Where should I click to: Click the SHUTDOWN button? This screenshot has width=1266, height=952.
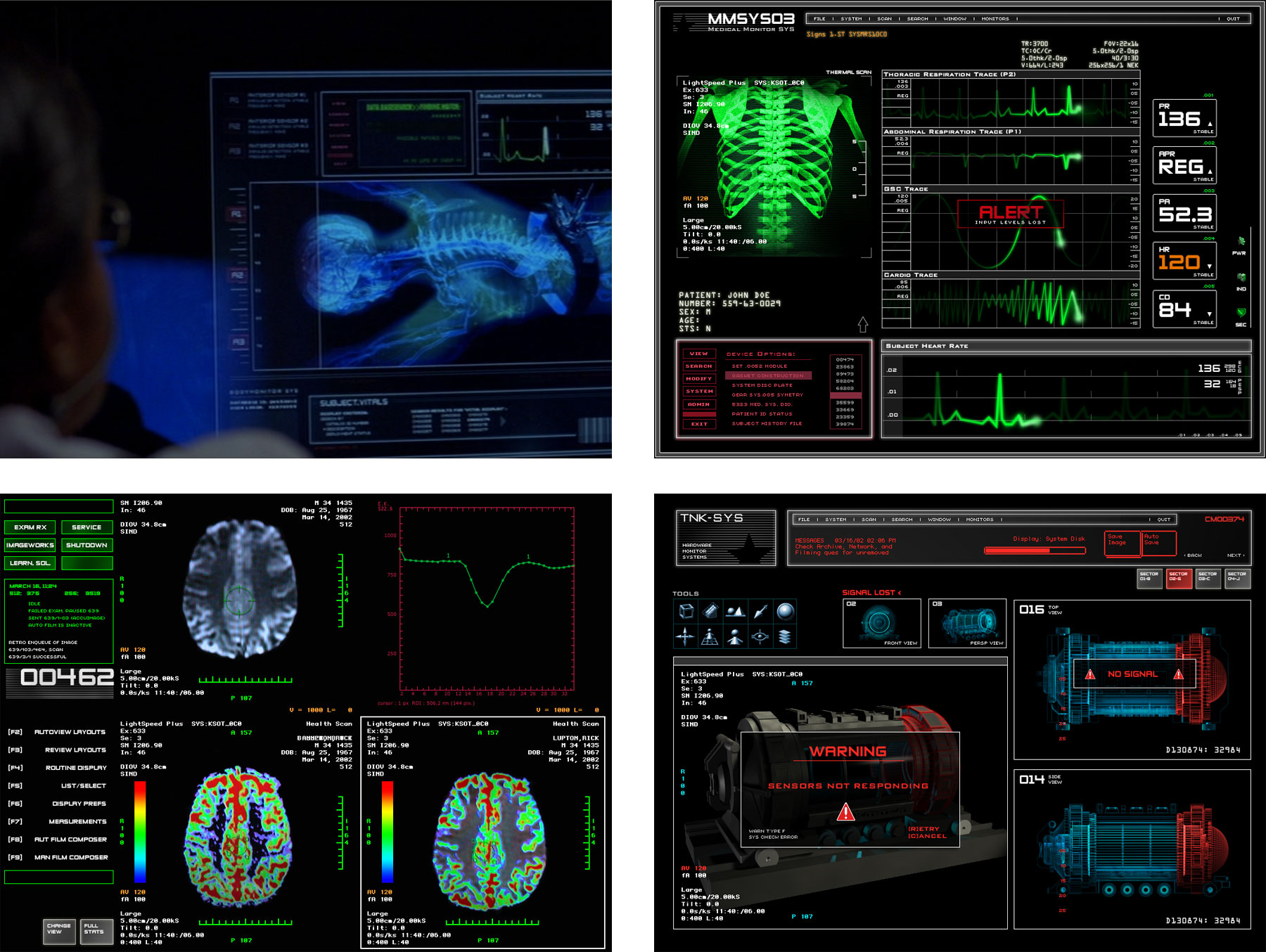click(87, 545)
